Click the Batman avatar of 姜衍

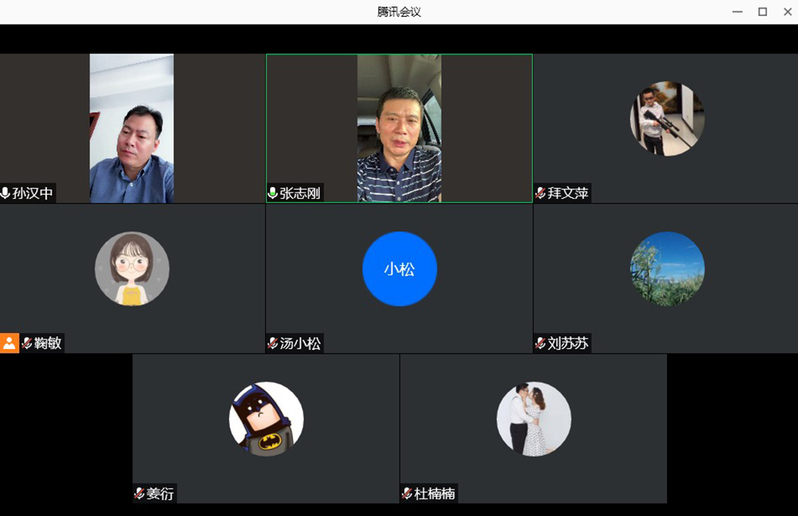click(x=266, y=419)
